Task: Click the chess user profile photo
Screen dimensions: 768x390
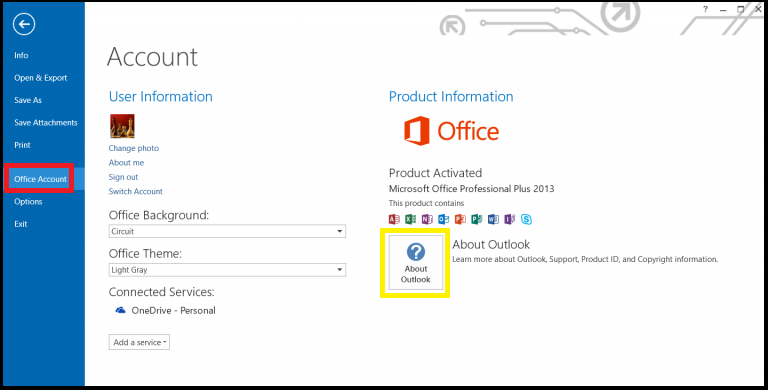Action: point(122,126)
